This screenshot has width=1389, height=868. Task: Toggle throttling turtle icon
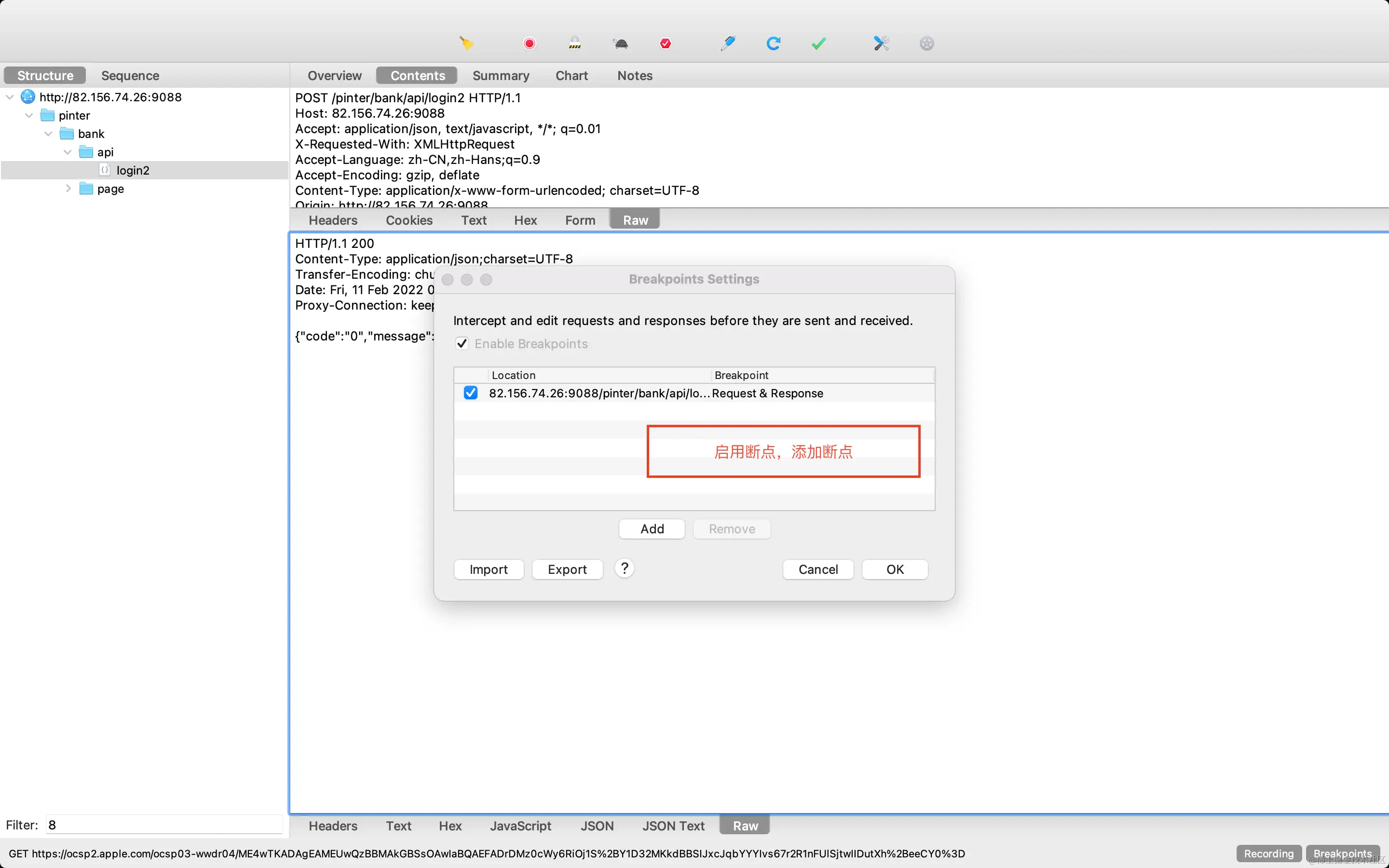pos(620,43)
